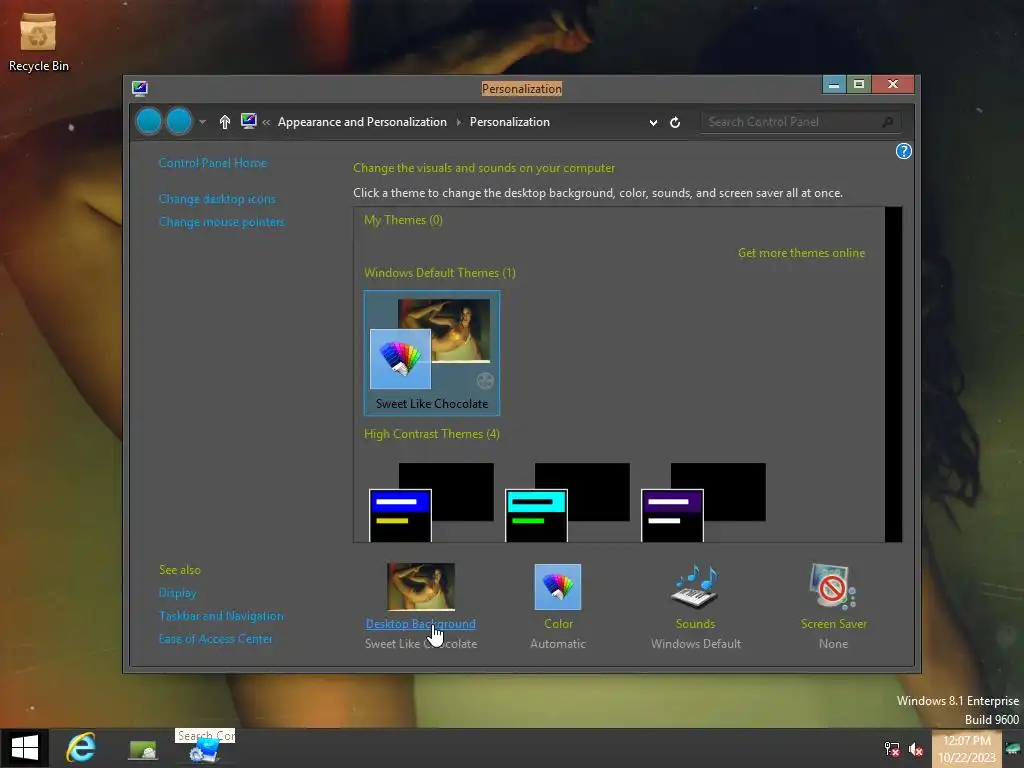Click the Control Panel icon in the address bar

coord(248,121)
